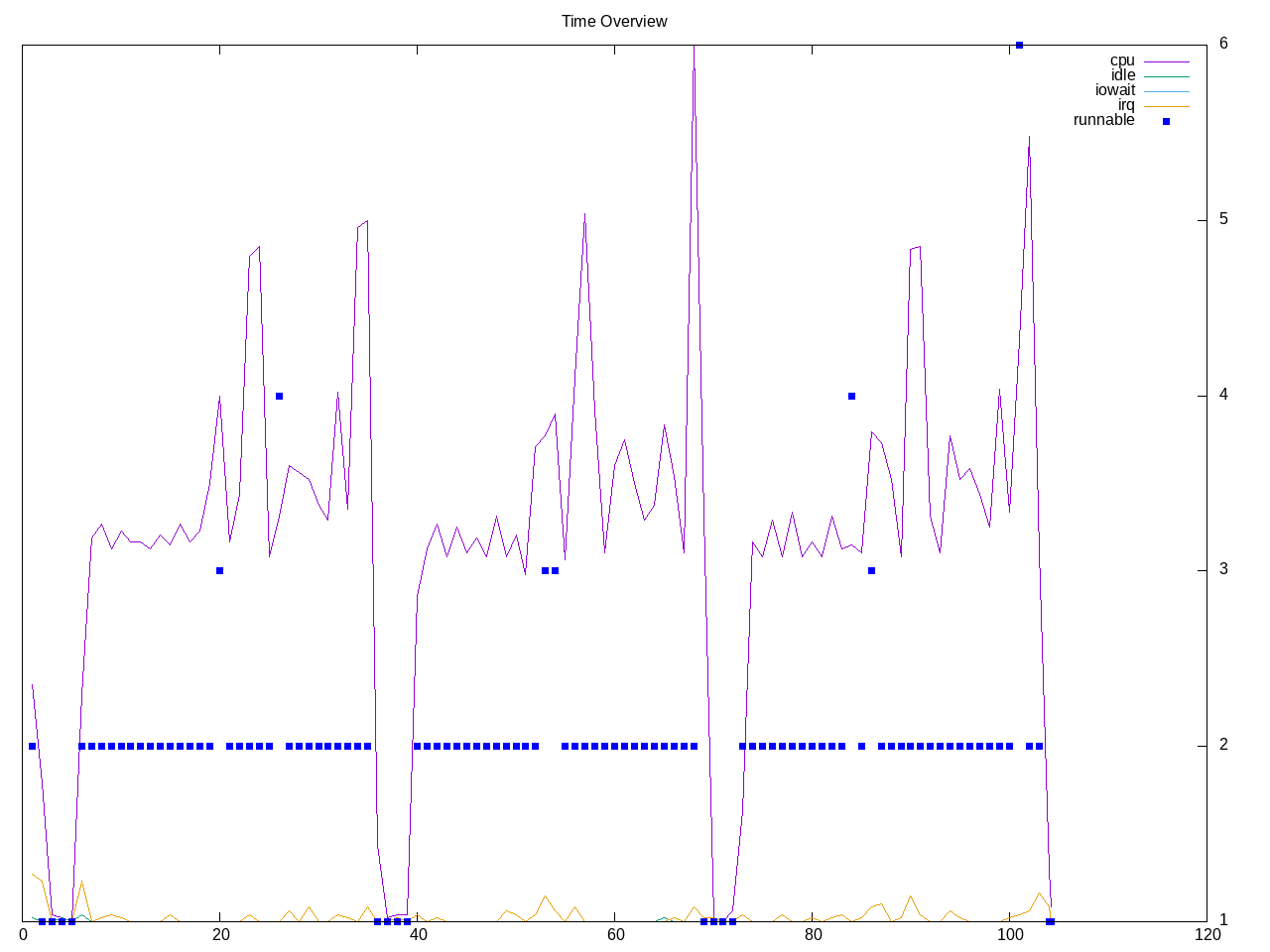
Task: Click the cpu legend line sample
Action: click(x=1166, y=61)
